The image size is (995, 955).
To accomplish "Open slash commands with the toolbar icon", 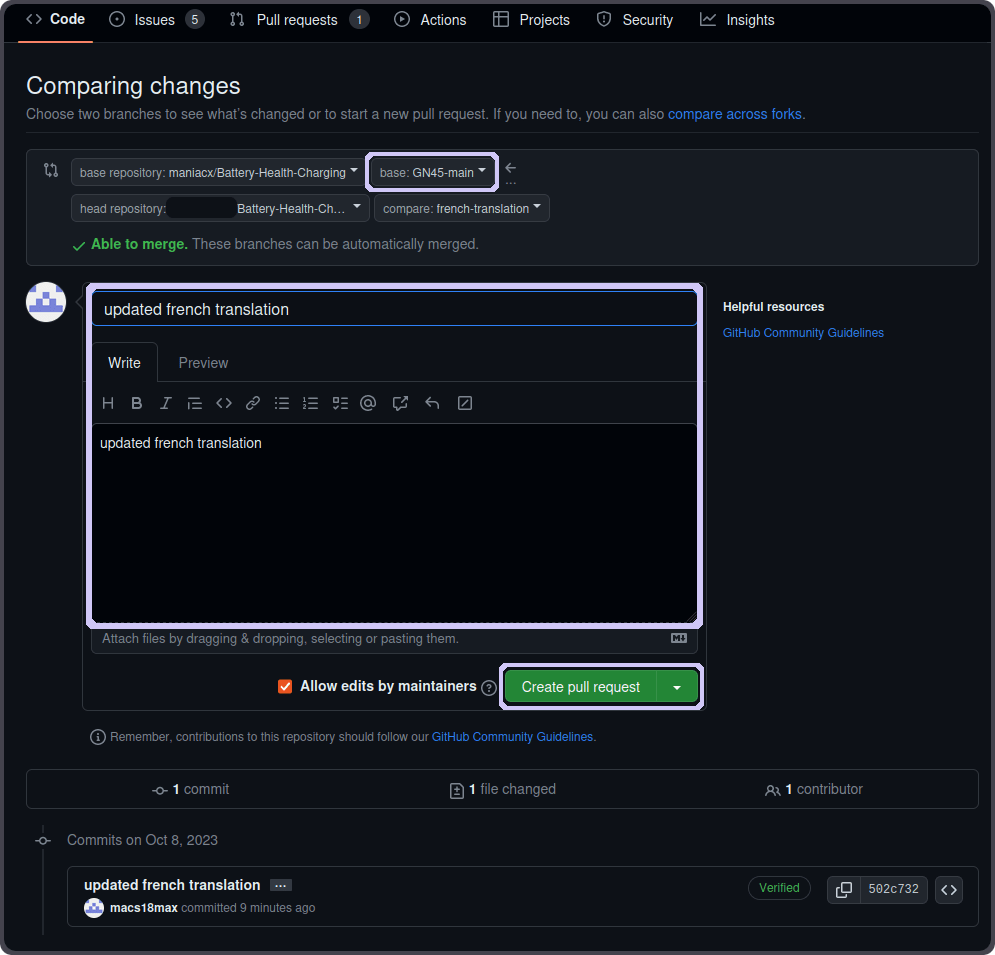I will point(465,404).
